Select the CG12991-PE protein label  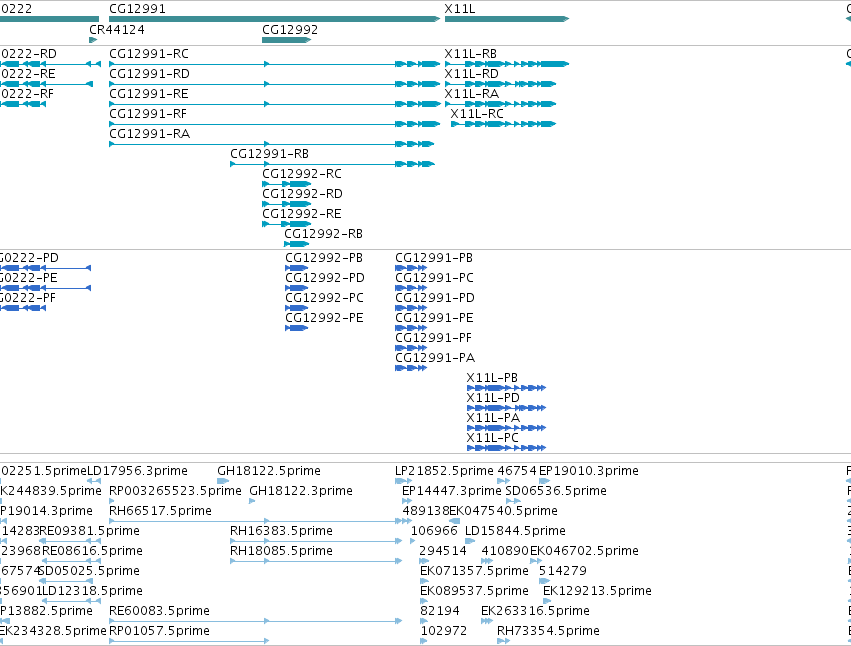[x=434, y=318]
